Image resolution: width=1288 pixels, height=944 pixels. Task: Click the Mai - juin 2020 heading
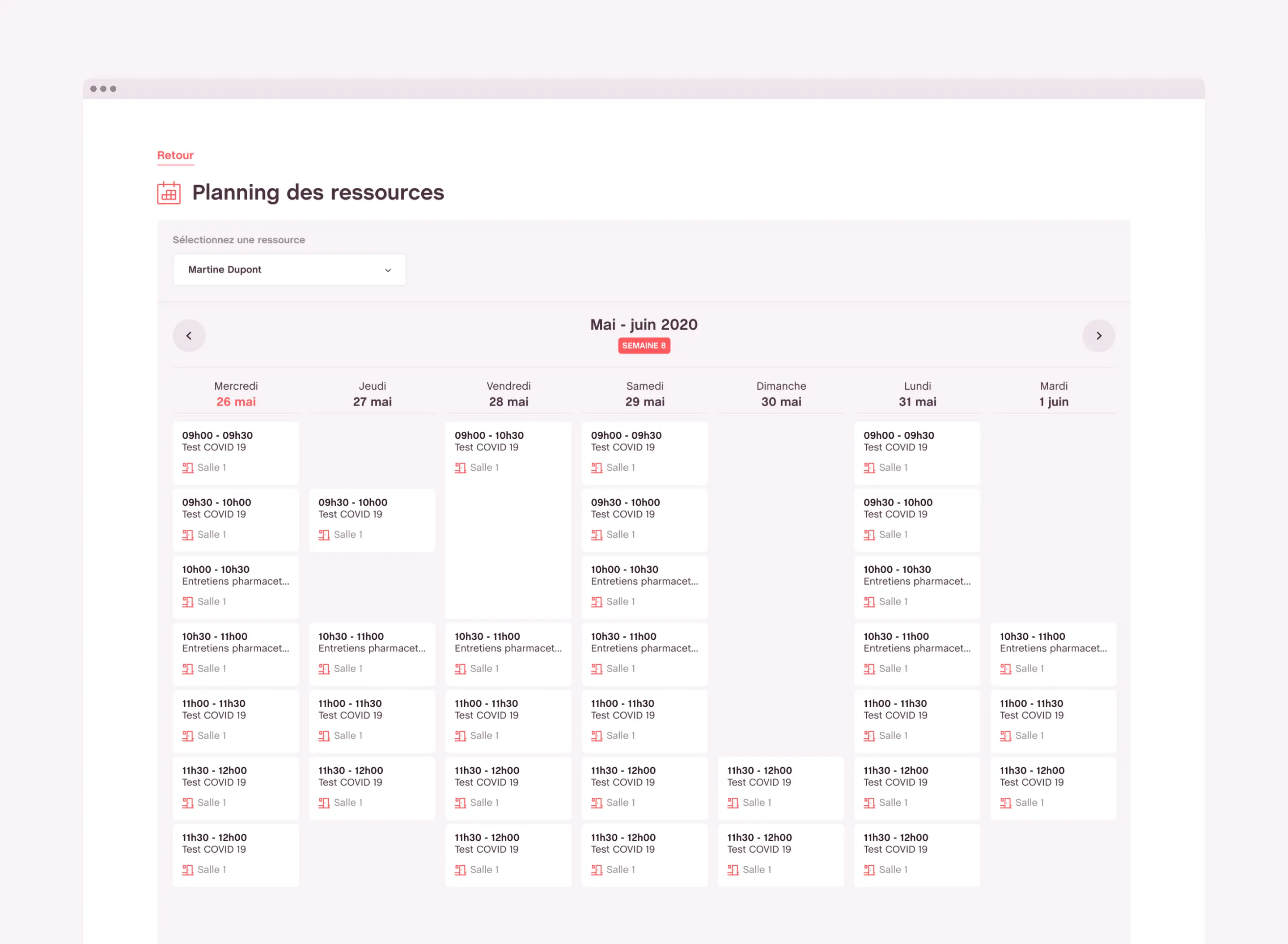(x=644, y=324)
